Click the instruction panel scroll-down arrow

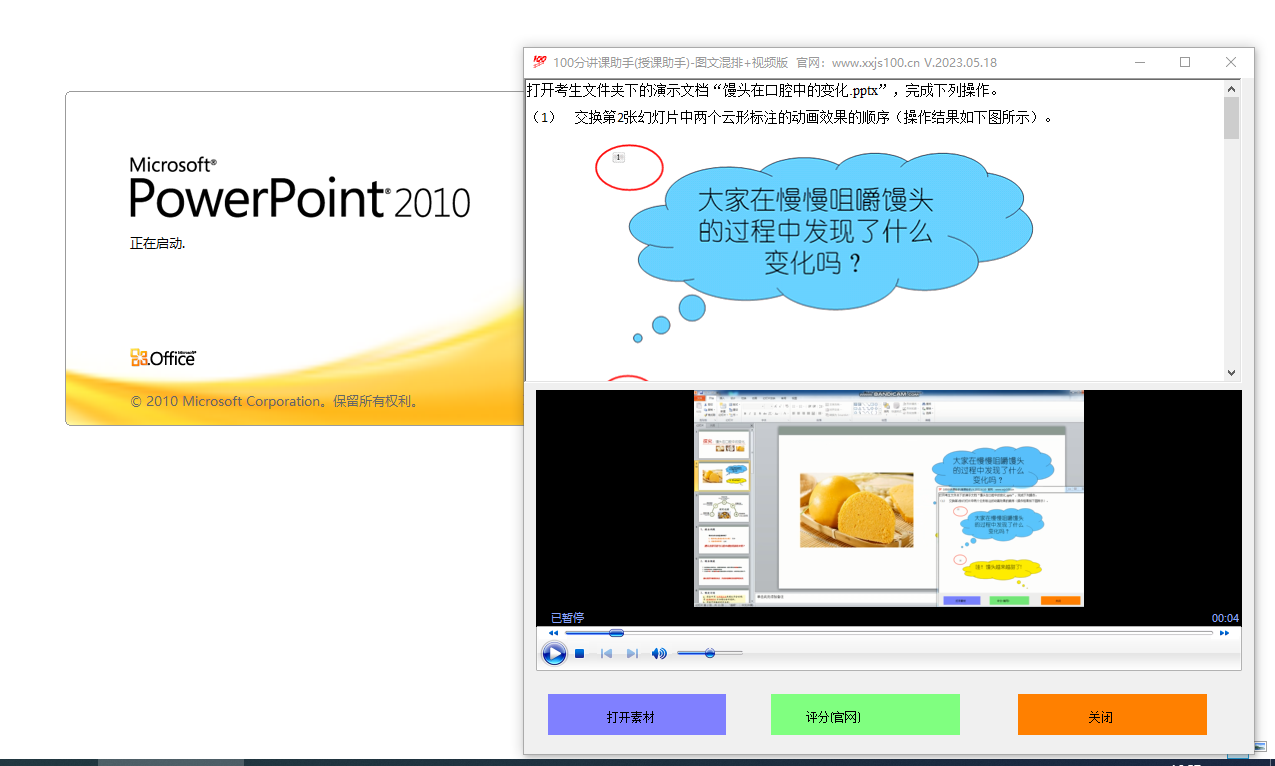1231,373
